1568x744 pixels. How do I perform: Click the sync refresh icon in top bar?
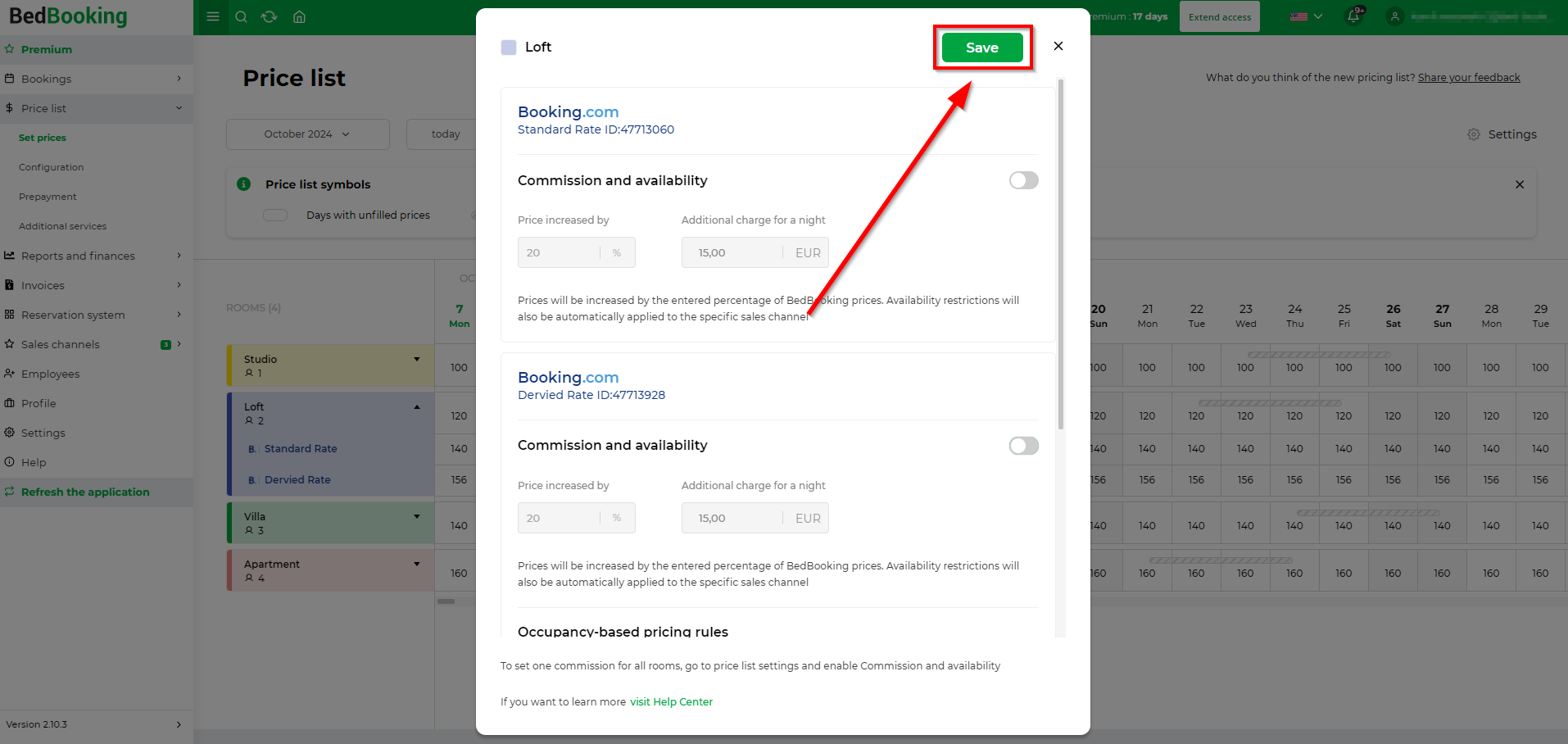tap(270, 16)
